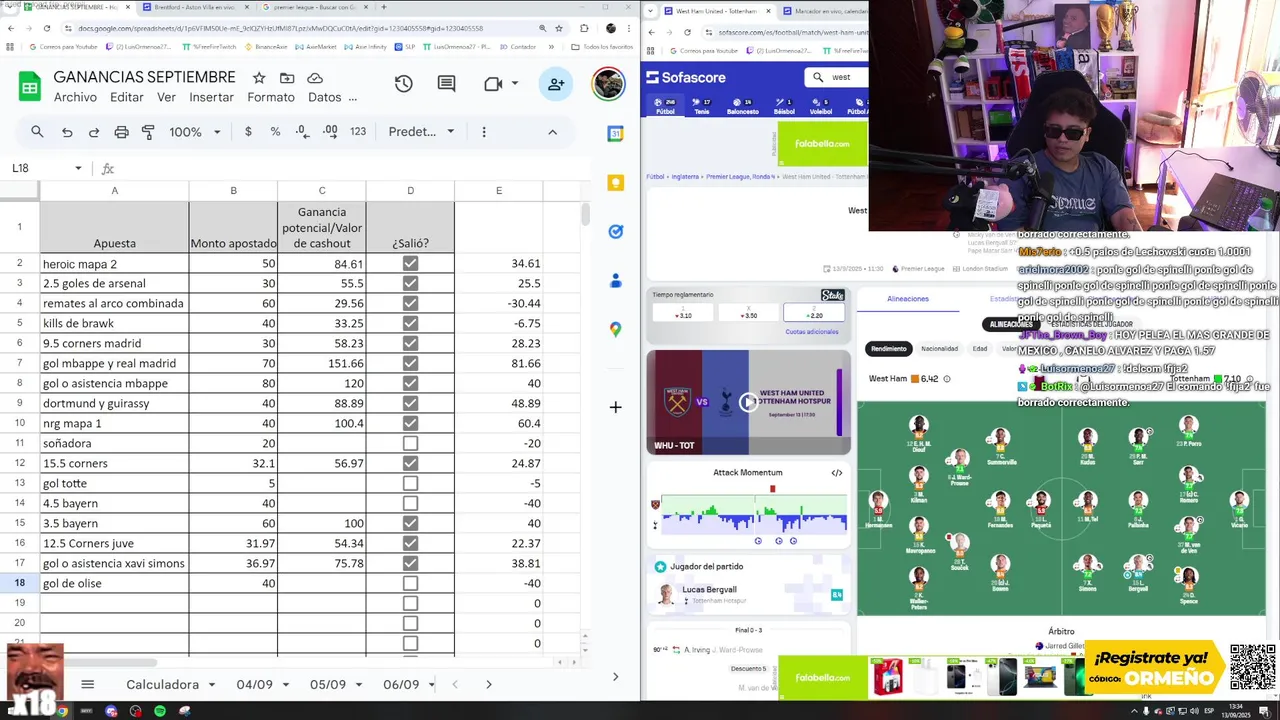Expand the Name box L18 dropdown
This screenshot has width=1280, height=720.
click(x=78, y=168)
